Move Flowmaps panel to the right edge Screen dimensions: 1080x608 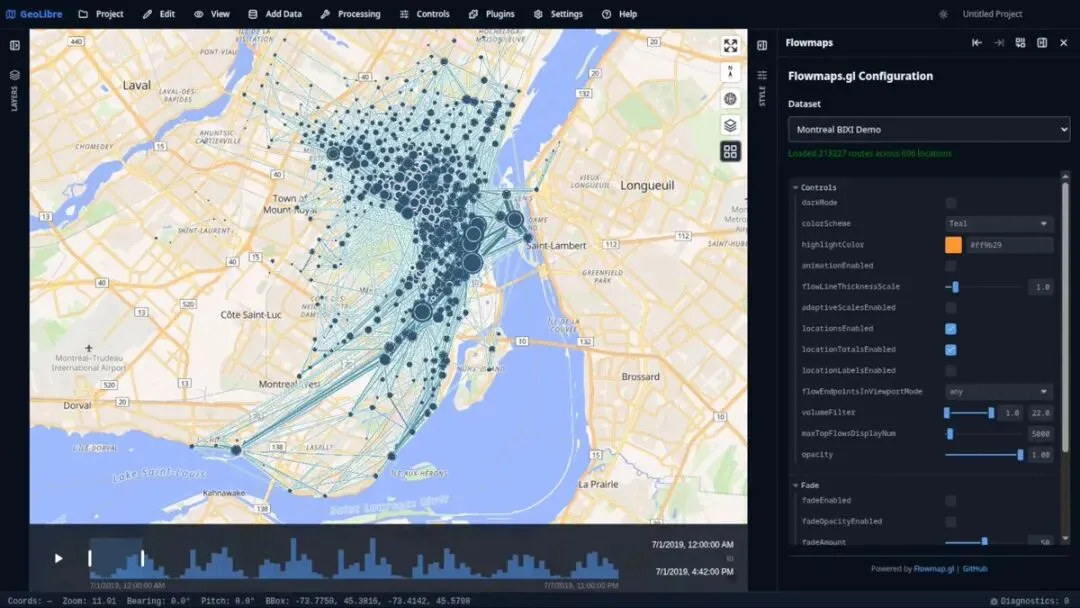click(x=999, y=43)
